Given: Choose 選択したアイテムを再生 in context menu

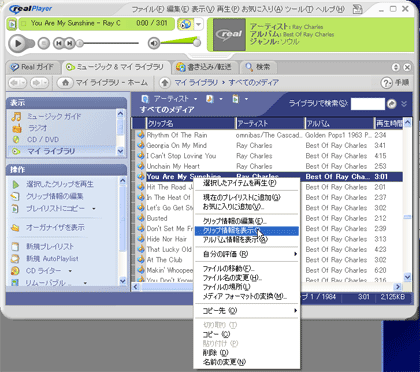Looking at the screenshot, I should tap(247, 183).
